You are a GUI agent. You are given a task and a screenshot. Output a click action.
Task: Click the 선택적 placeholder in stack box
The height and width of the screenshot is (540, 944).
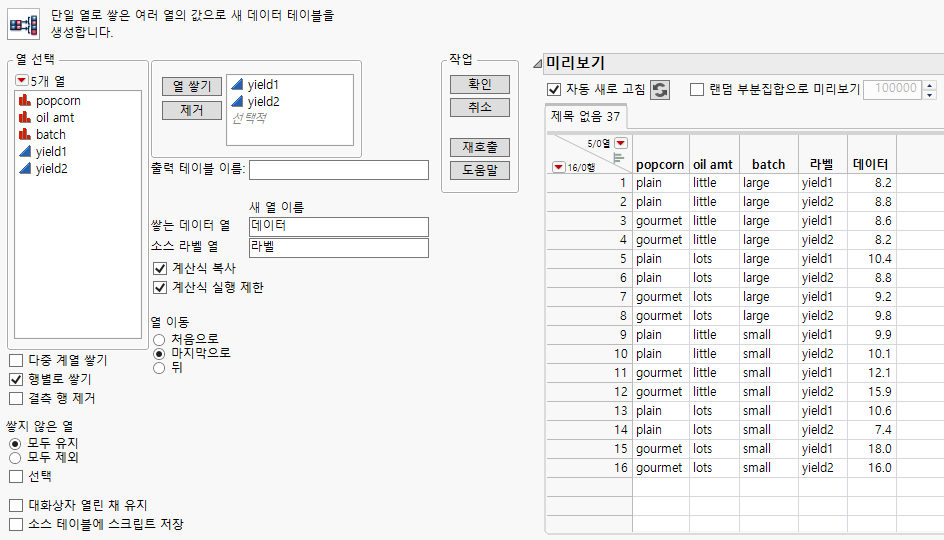249,118
